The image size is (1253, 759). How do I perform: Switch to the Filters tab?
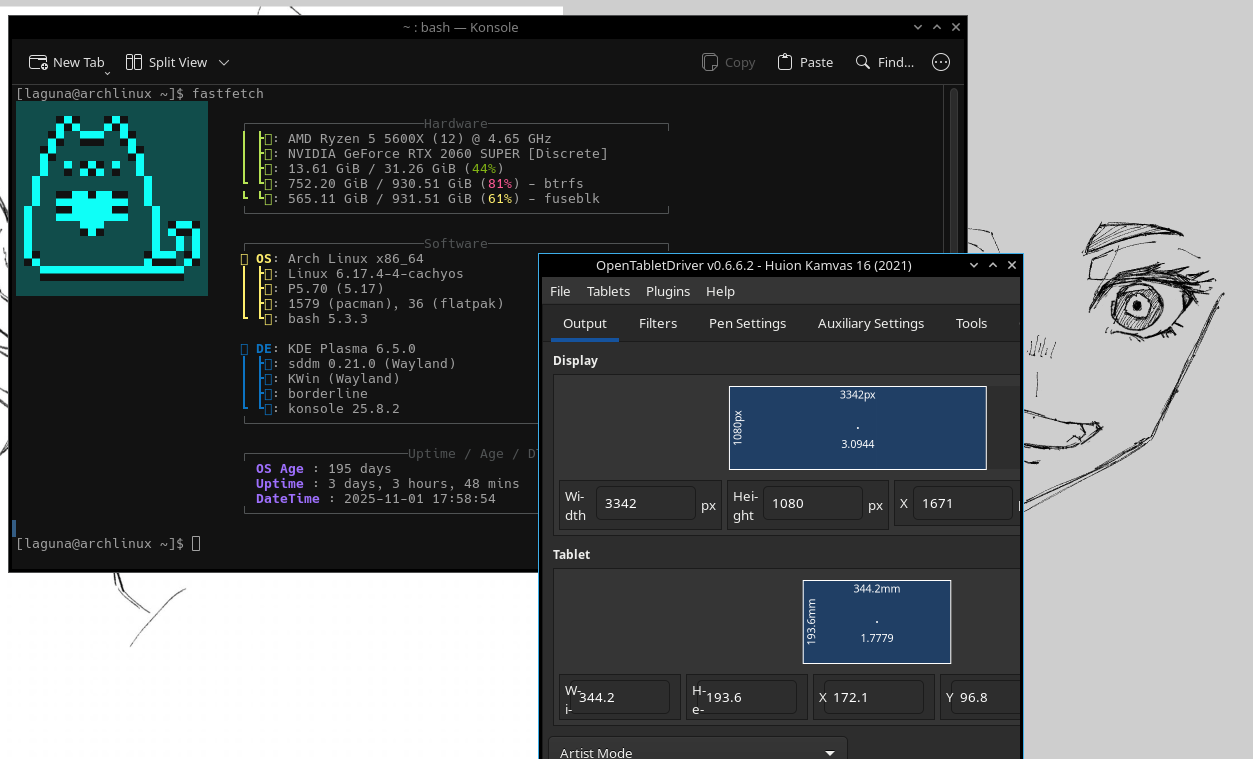pyautogui.click(x=658, y=323)
